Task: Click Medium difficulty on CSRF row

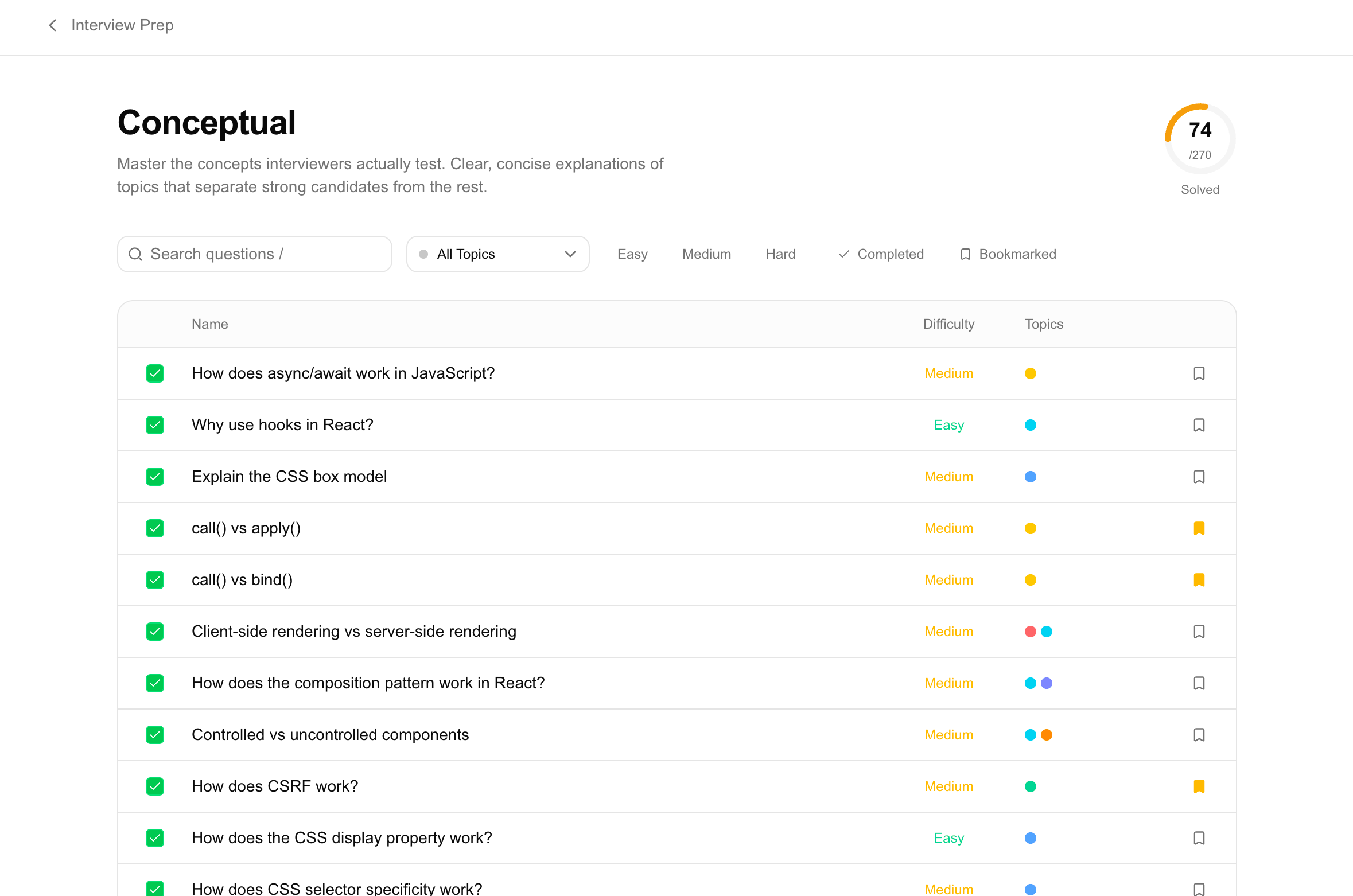Action: click(948, 786)
